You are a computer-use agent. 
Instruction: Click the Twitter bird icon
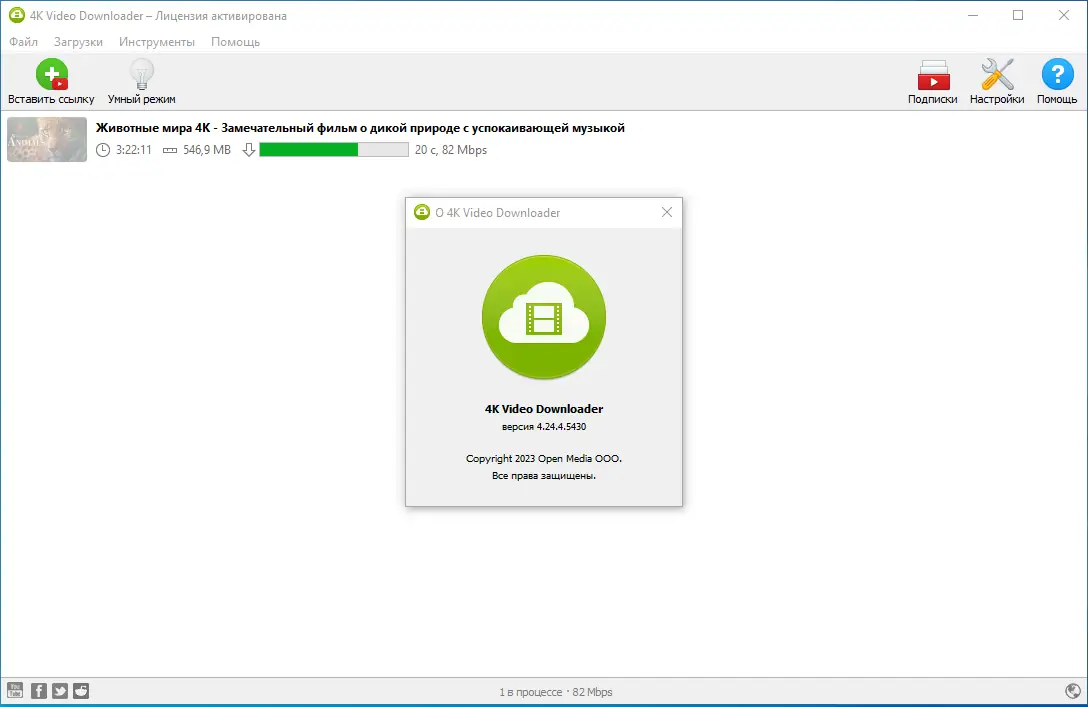tap(59, 690)
